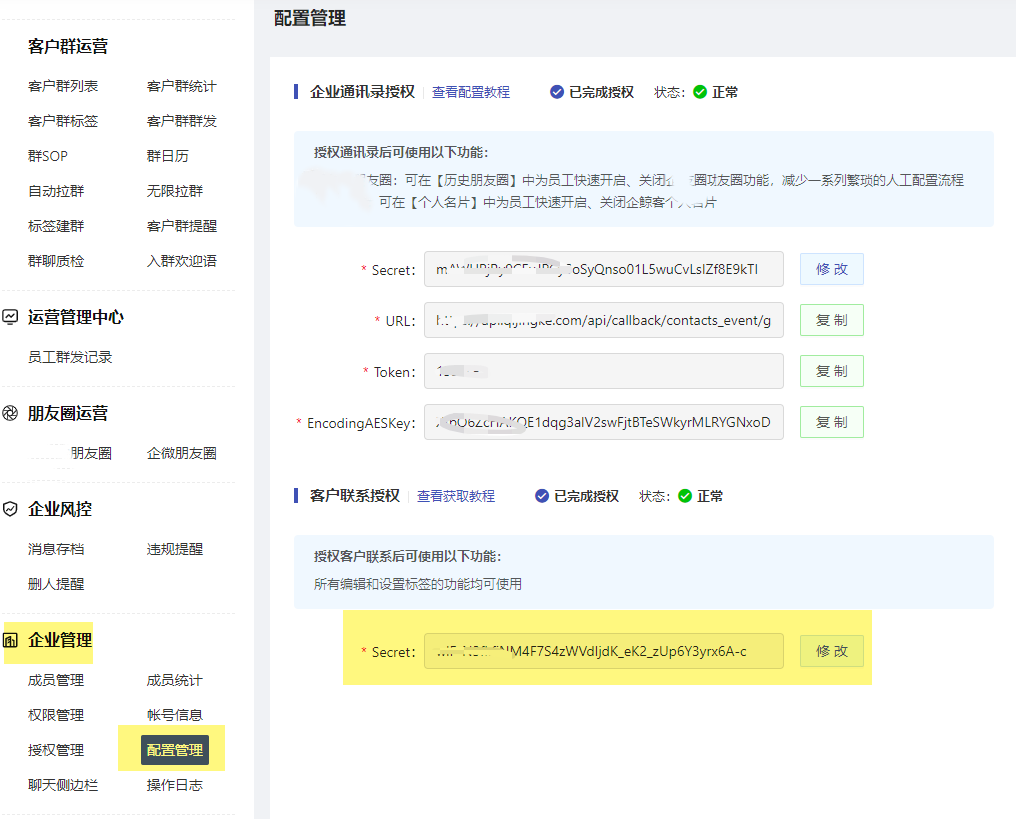
Task: Open 员工群发记录
Action: point(70,357)
